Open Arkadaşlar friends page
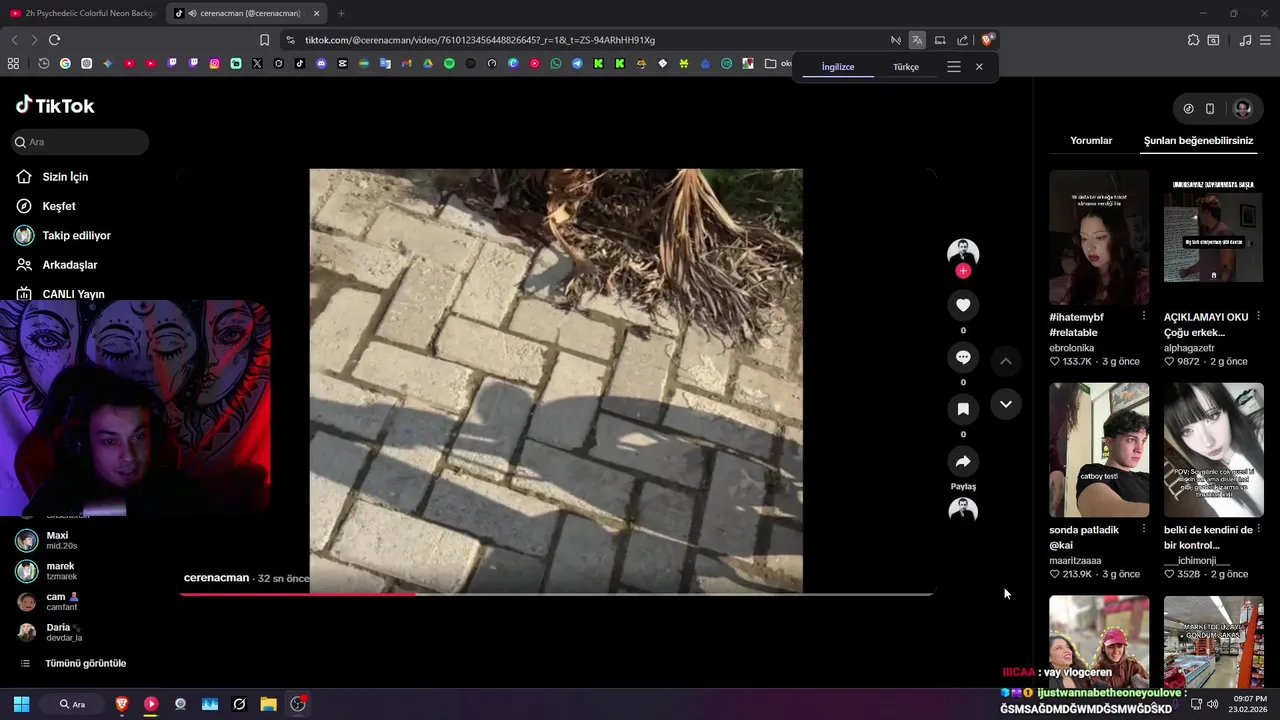The height and width of the screenshot is (720, 1280). tap(69, 265)
